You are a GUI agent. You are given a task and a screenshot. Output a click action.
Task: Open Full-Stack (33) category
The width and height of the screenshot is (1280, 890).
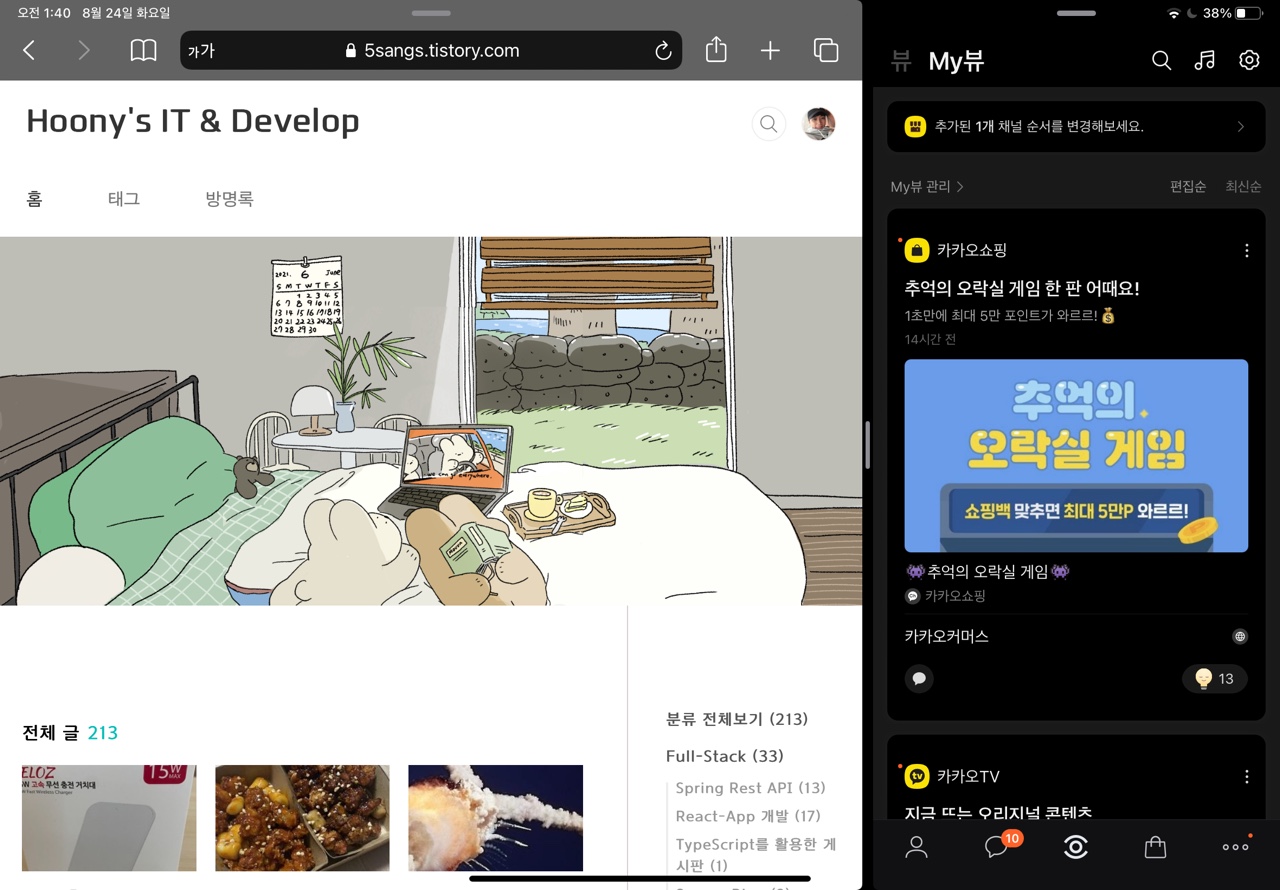point(725,756)
